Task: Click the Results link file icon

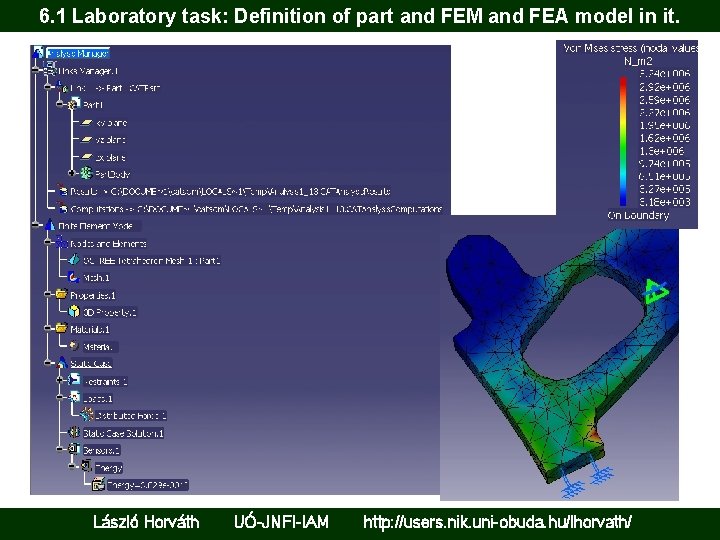Action: point(62,191)
